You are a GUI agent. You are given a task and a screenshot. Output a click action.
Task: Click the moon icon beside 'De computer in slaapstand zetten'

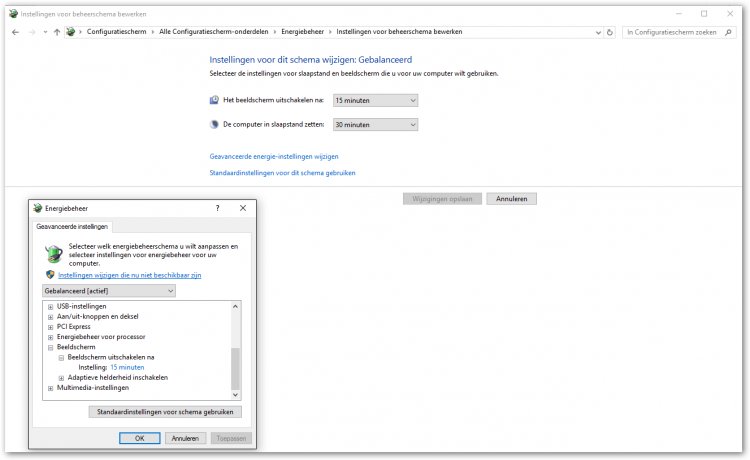[214, 125]
